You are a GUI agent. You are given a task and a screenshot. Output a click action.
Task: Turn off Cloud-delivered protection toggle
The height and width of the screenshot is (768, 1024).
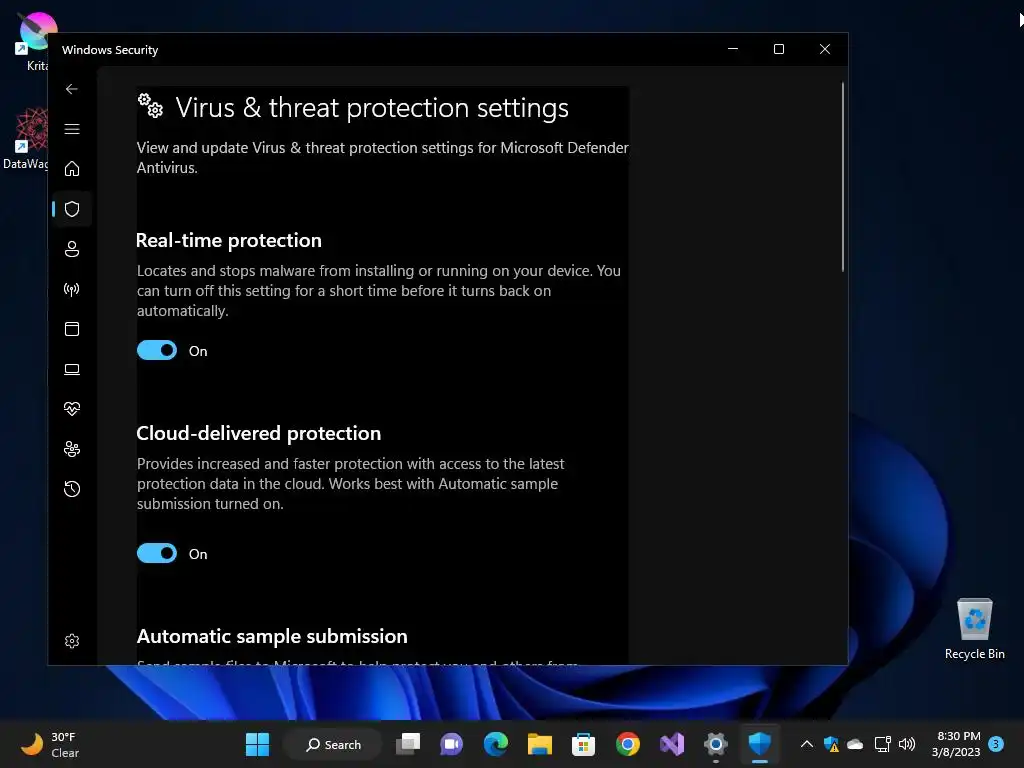click(157, 554)
